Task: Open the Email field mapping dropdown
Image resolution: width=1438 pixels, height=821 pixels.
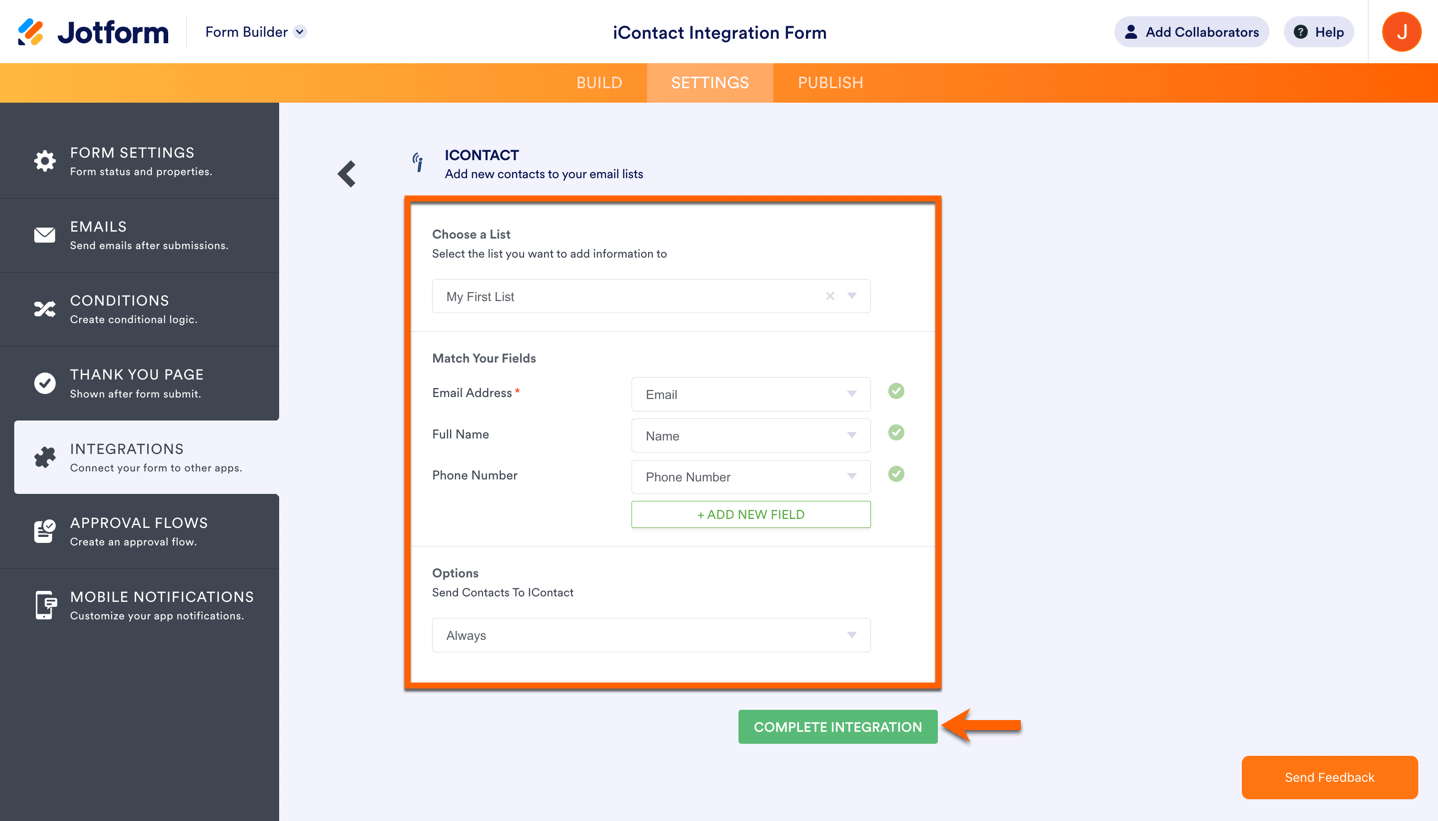Action: tap(751, 394)
